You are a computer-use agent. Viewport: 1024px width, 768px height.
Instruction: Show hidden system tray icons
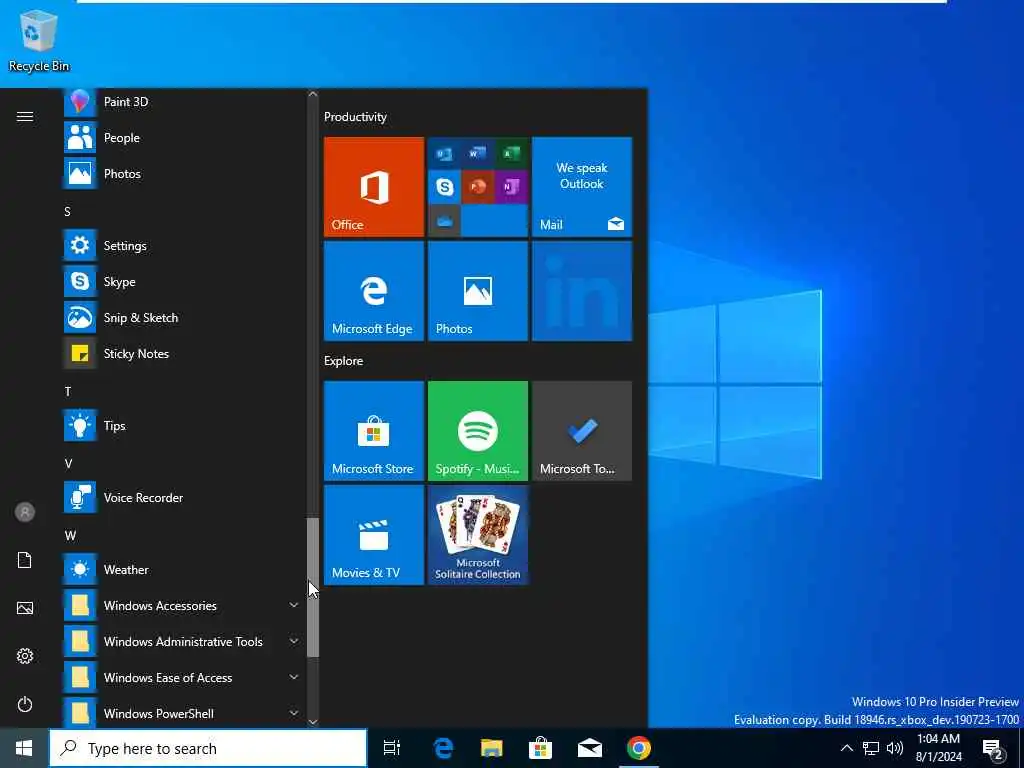846,748
